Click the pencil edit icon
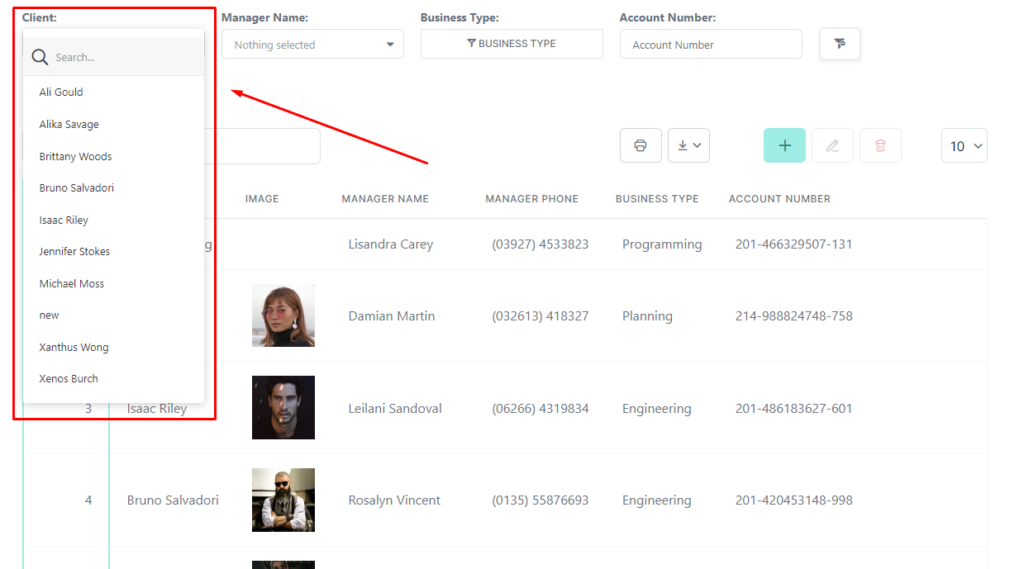The image size is (1024, 569). [832, 145]
